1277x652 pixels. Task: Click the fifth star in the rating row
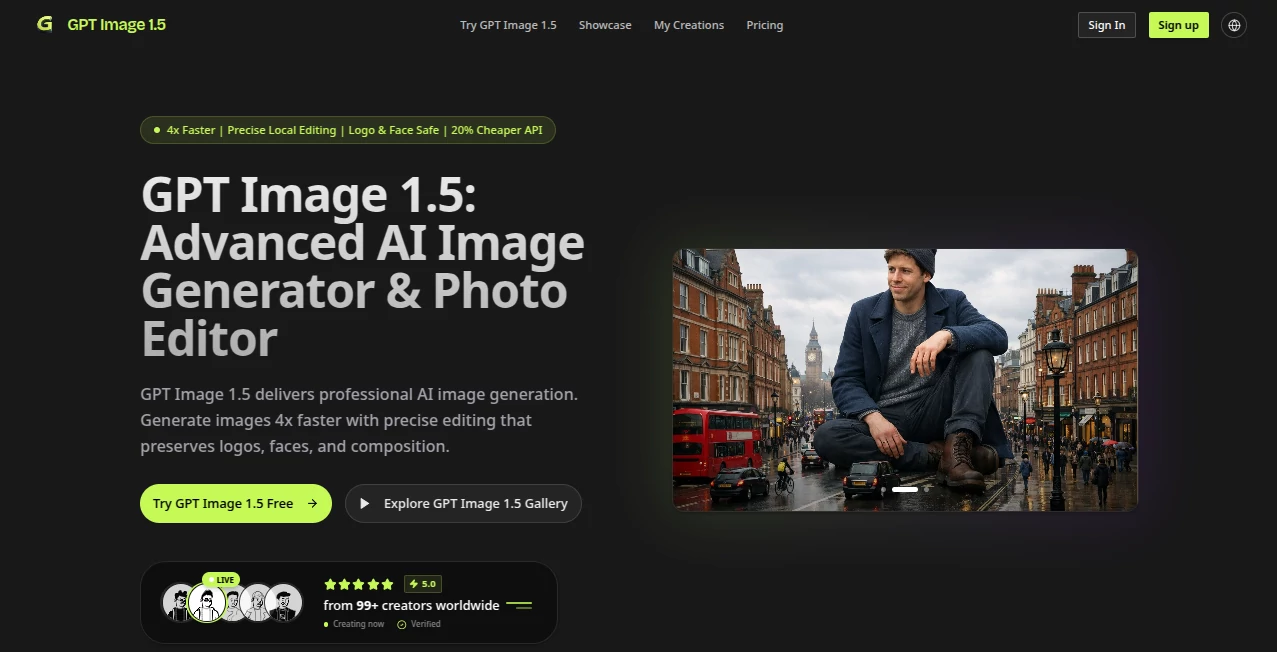pyautogui.click(x=387, y=583)
